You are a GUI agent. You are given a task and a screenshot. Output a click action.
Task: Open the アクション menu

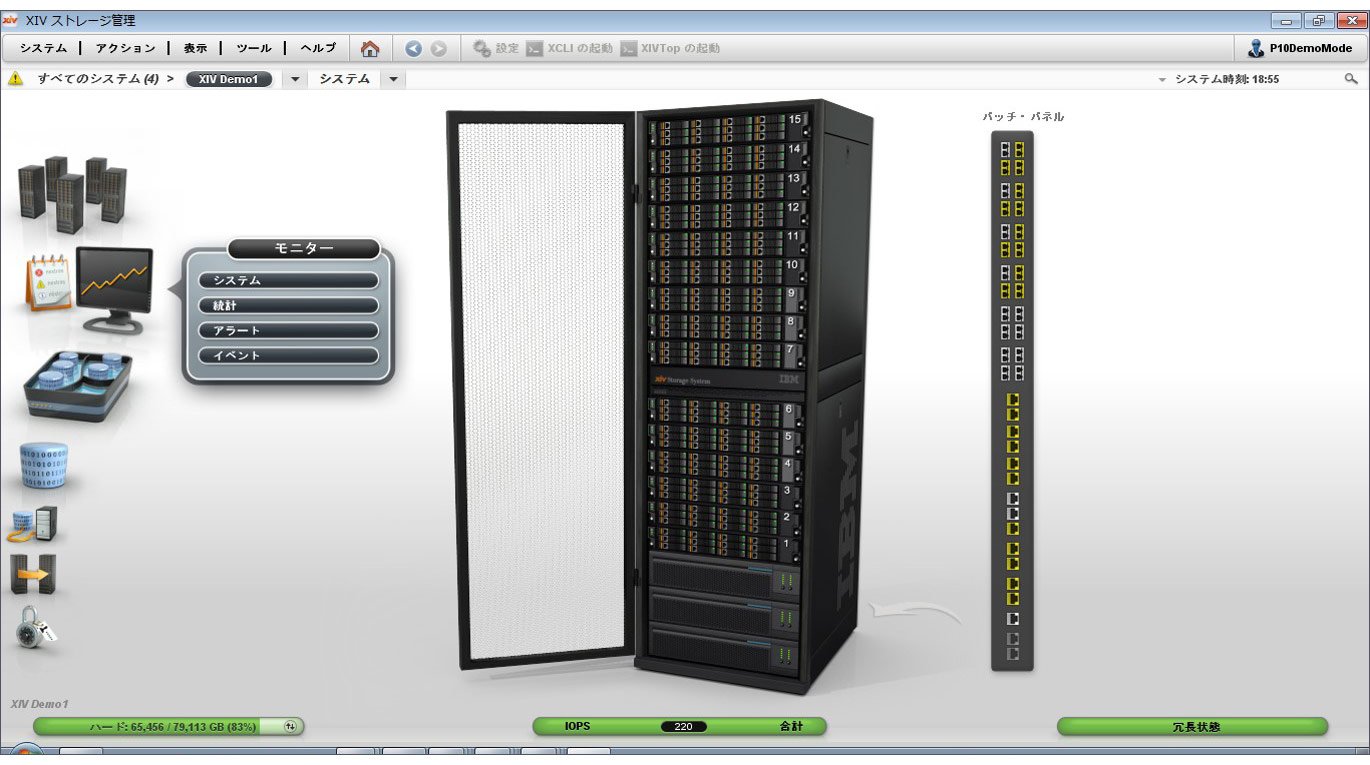(x=125, y=48)
